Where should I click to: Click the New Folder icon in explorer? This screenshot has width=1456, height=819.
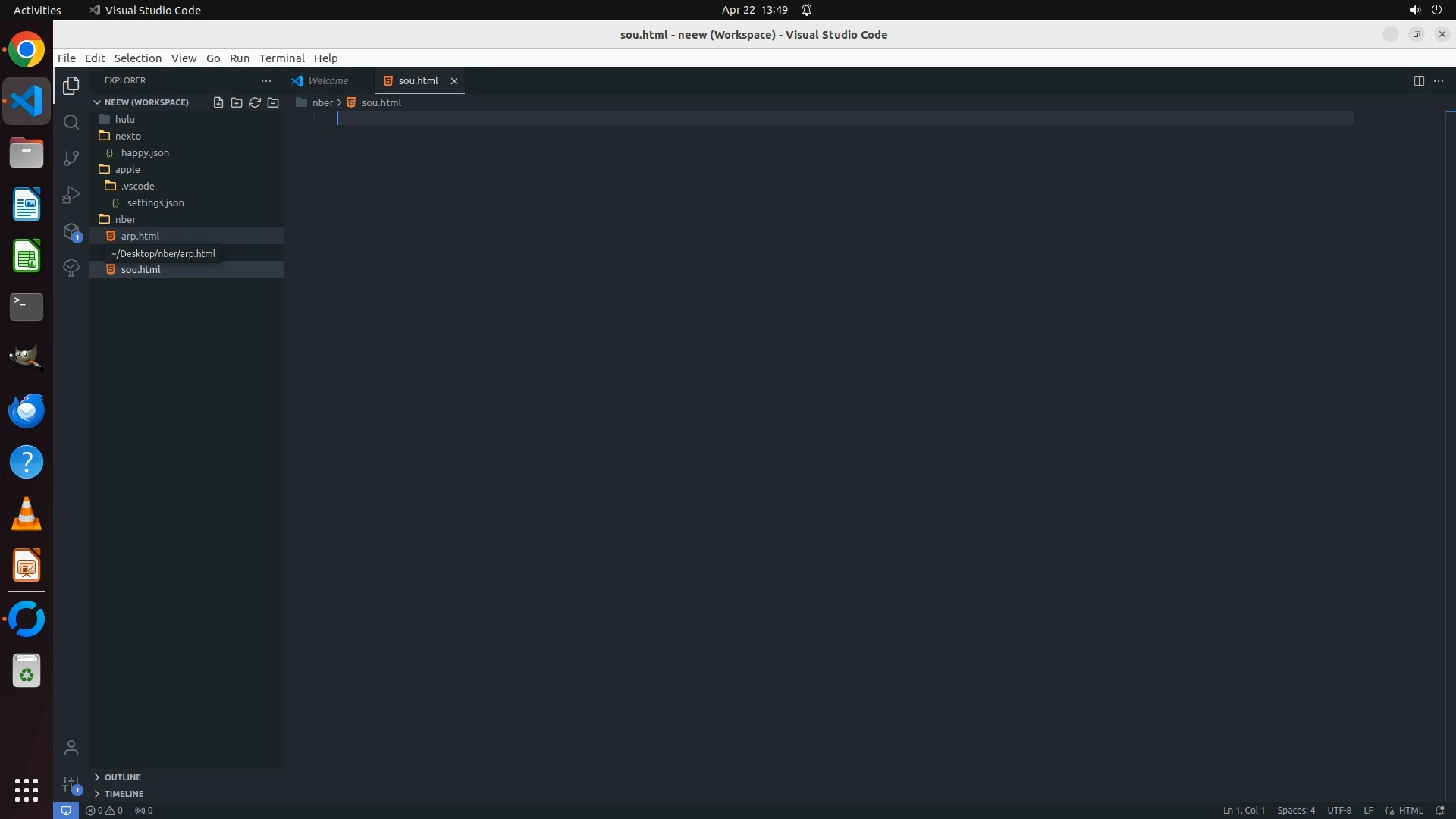(237, 102)
